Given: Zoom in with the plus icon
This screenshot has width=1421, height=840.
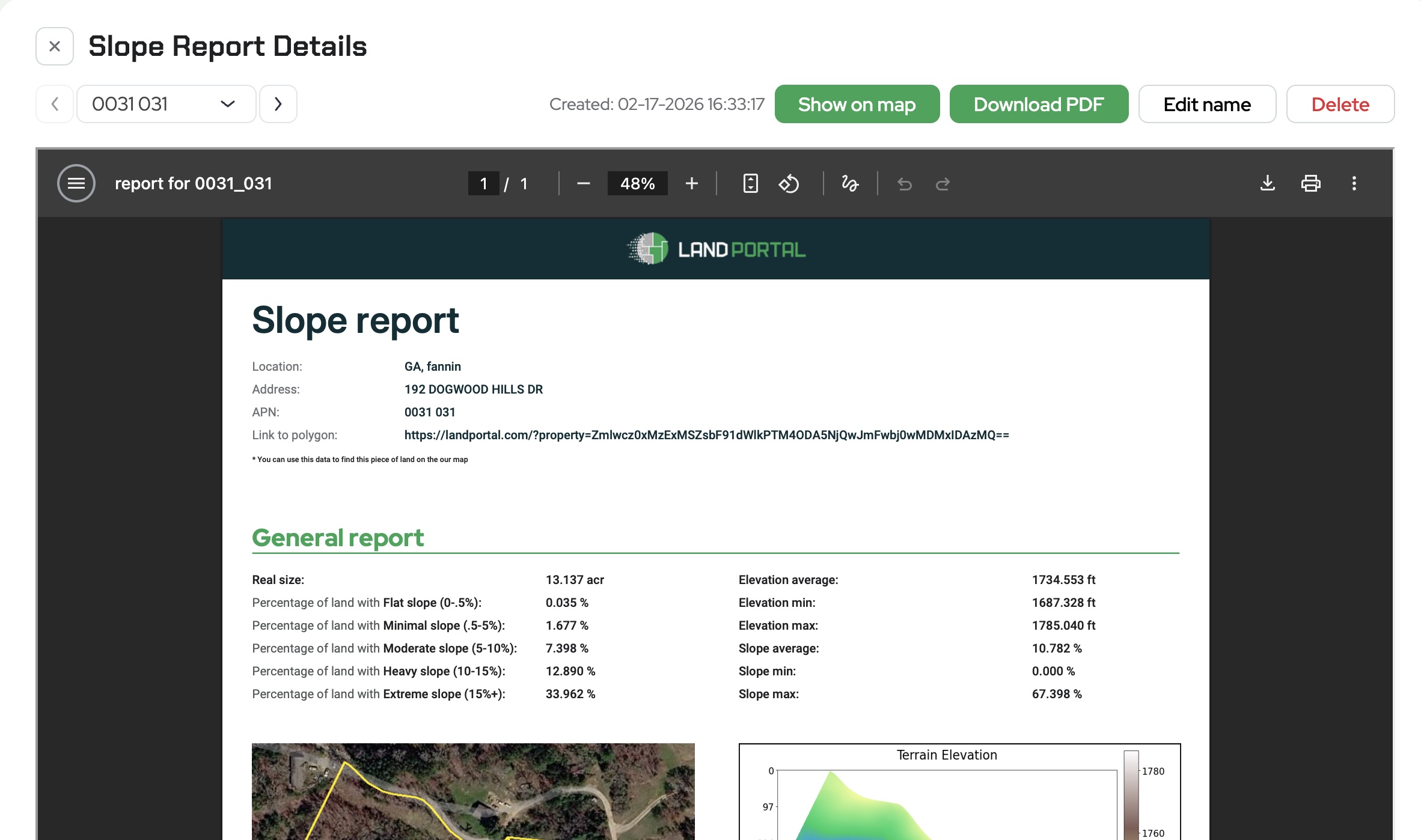Looking at the screenshot, I should click(x=692, y=183).
